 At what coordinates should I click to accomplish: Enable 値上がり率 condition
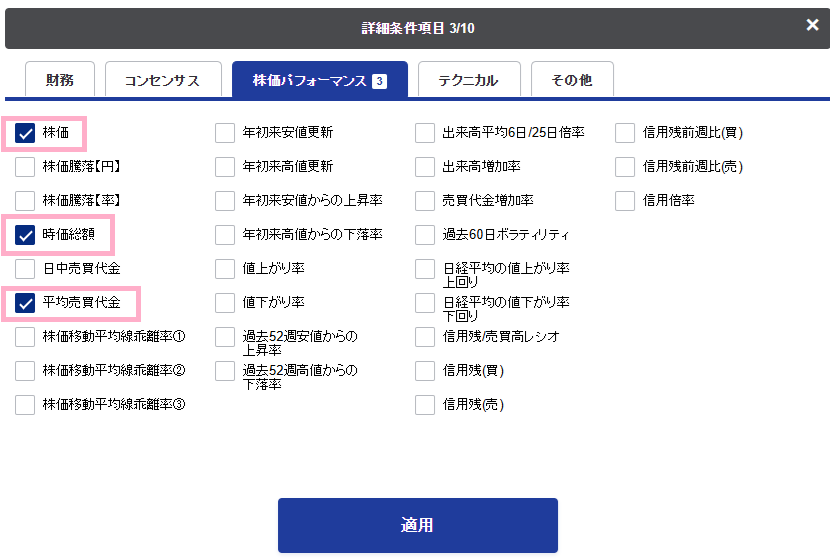point(225,269)
